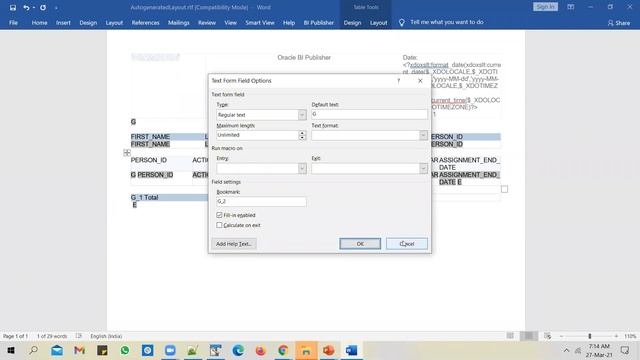Open Firefox from the taskbar
640x360 pixels.
pyautogui.click(x=260, y=350)
